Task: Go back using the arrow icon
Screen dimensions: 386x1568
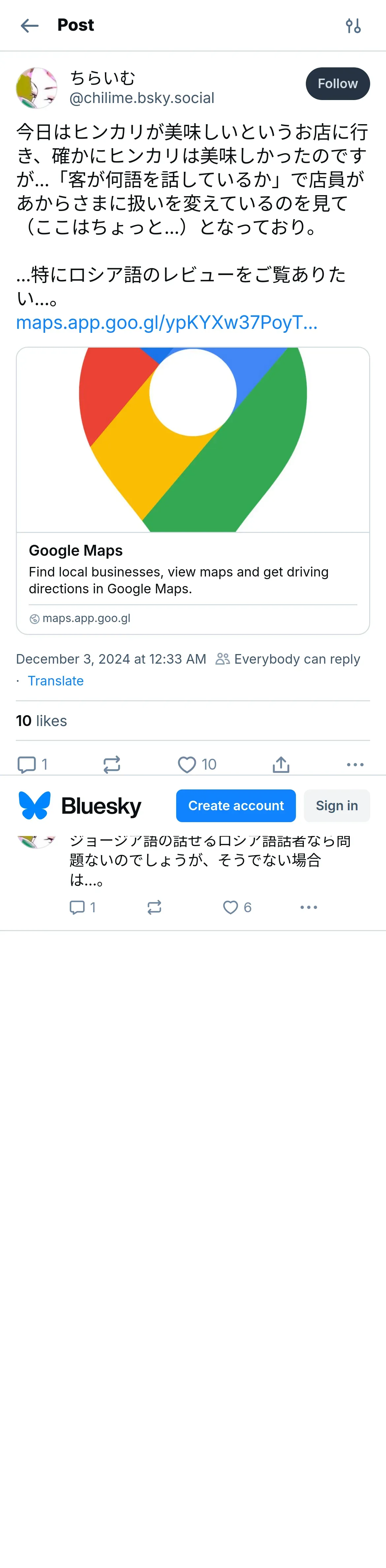Action: pos(29,25)
